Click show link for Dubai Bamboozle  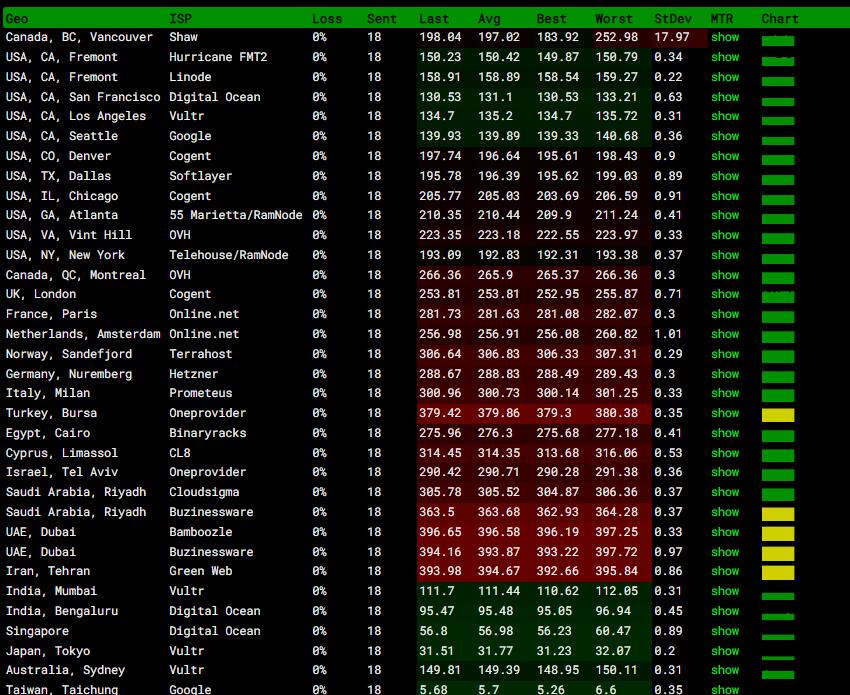725,532
